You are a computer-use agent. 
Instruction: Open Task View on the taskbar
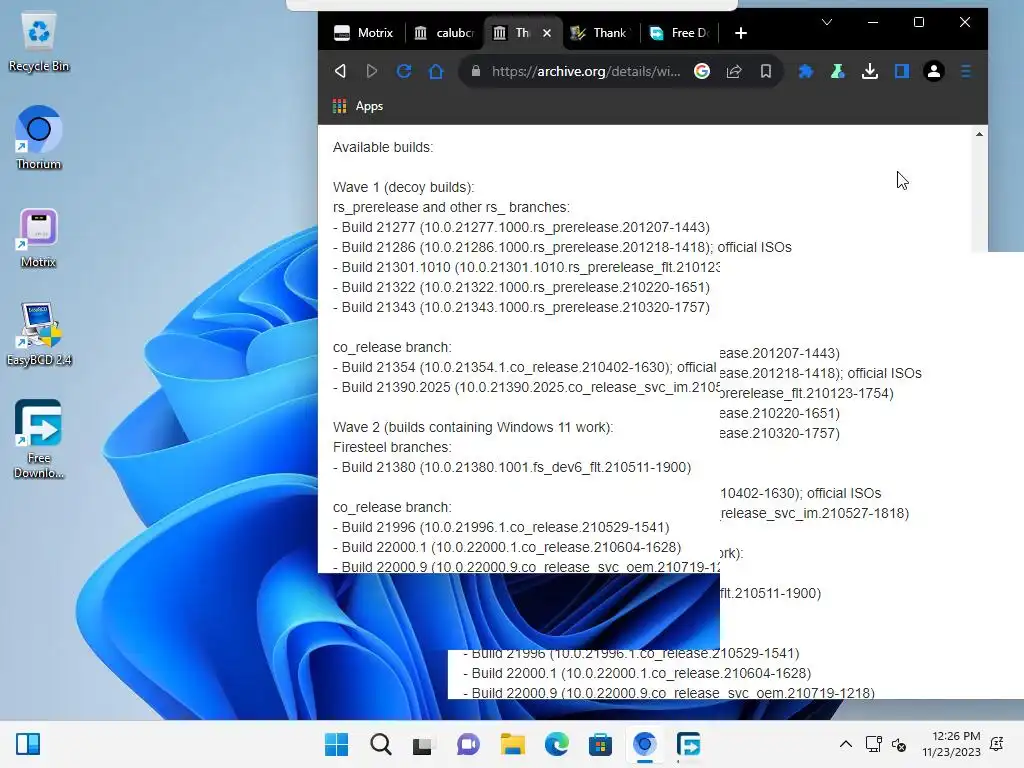[x=423, y=744]
